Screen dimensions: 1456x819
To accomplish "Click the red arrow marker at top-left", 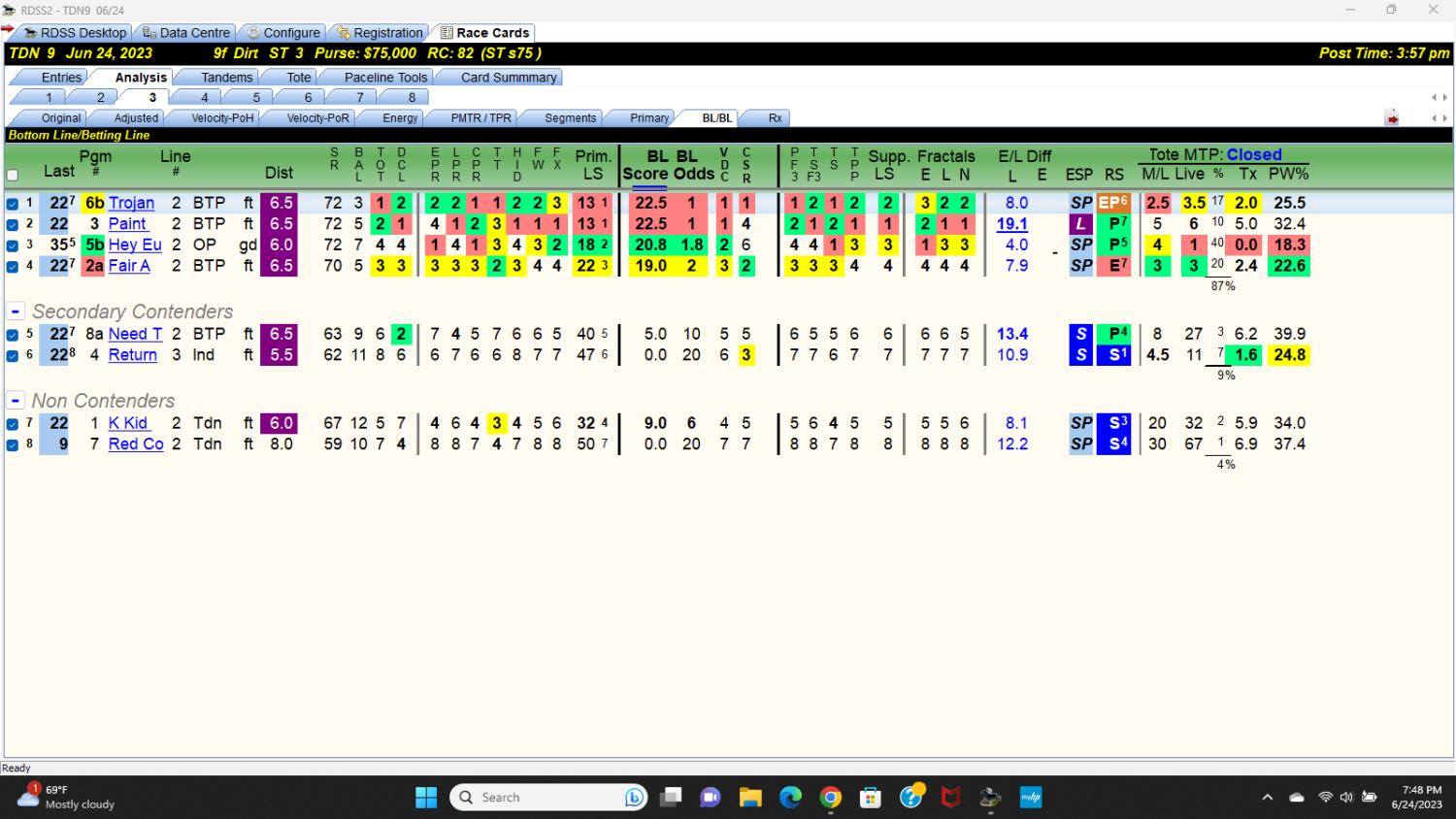I will (x=7, y=29).
